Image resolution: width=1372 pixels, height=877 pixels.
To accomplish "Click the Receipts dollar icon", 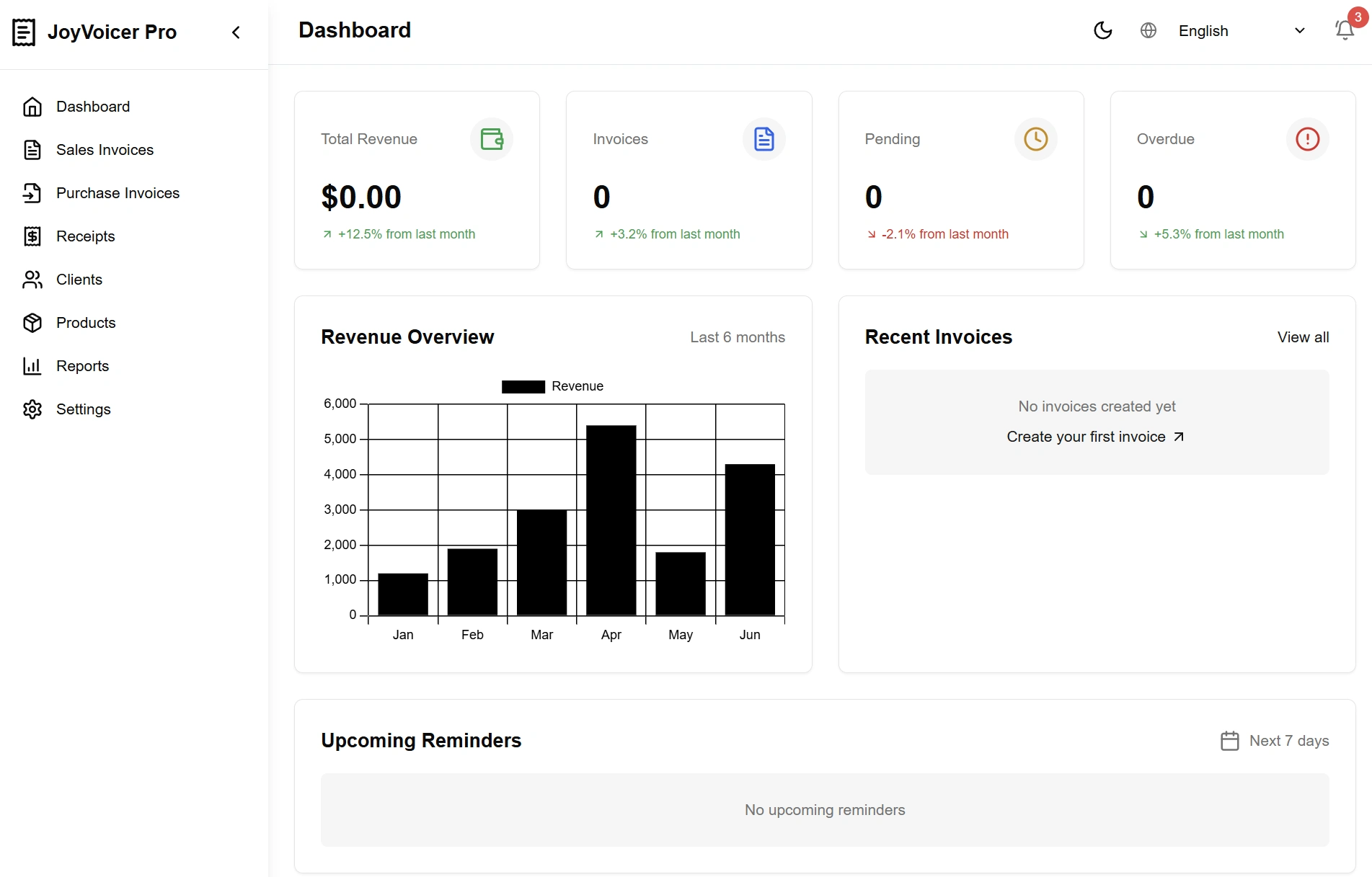I will (x=32, y=236).
